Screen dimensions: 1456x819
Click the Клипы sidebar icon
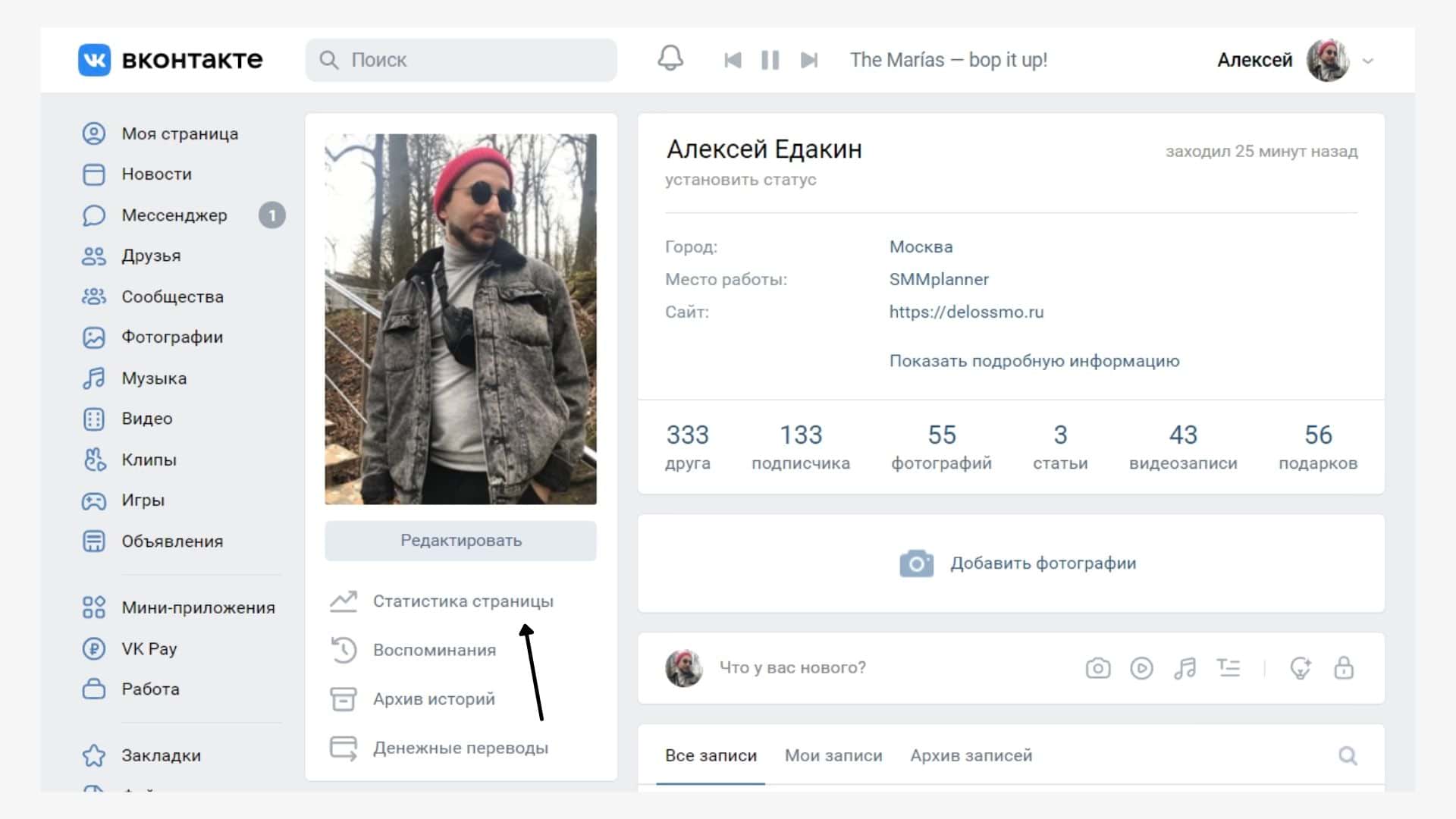pos(94,460)
